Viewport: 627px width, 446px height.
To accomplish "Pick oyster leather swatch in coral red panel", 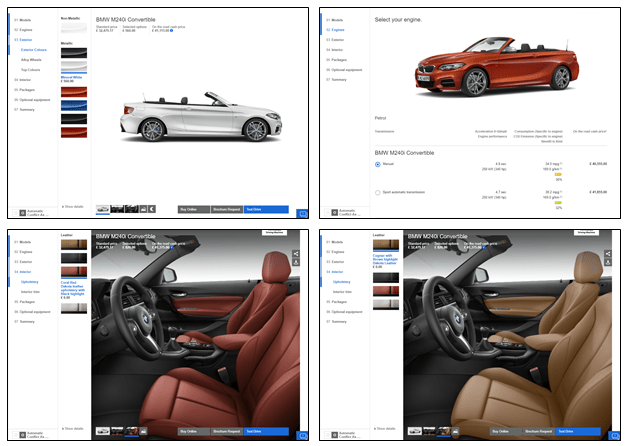I will coord(74,308).
